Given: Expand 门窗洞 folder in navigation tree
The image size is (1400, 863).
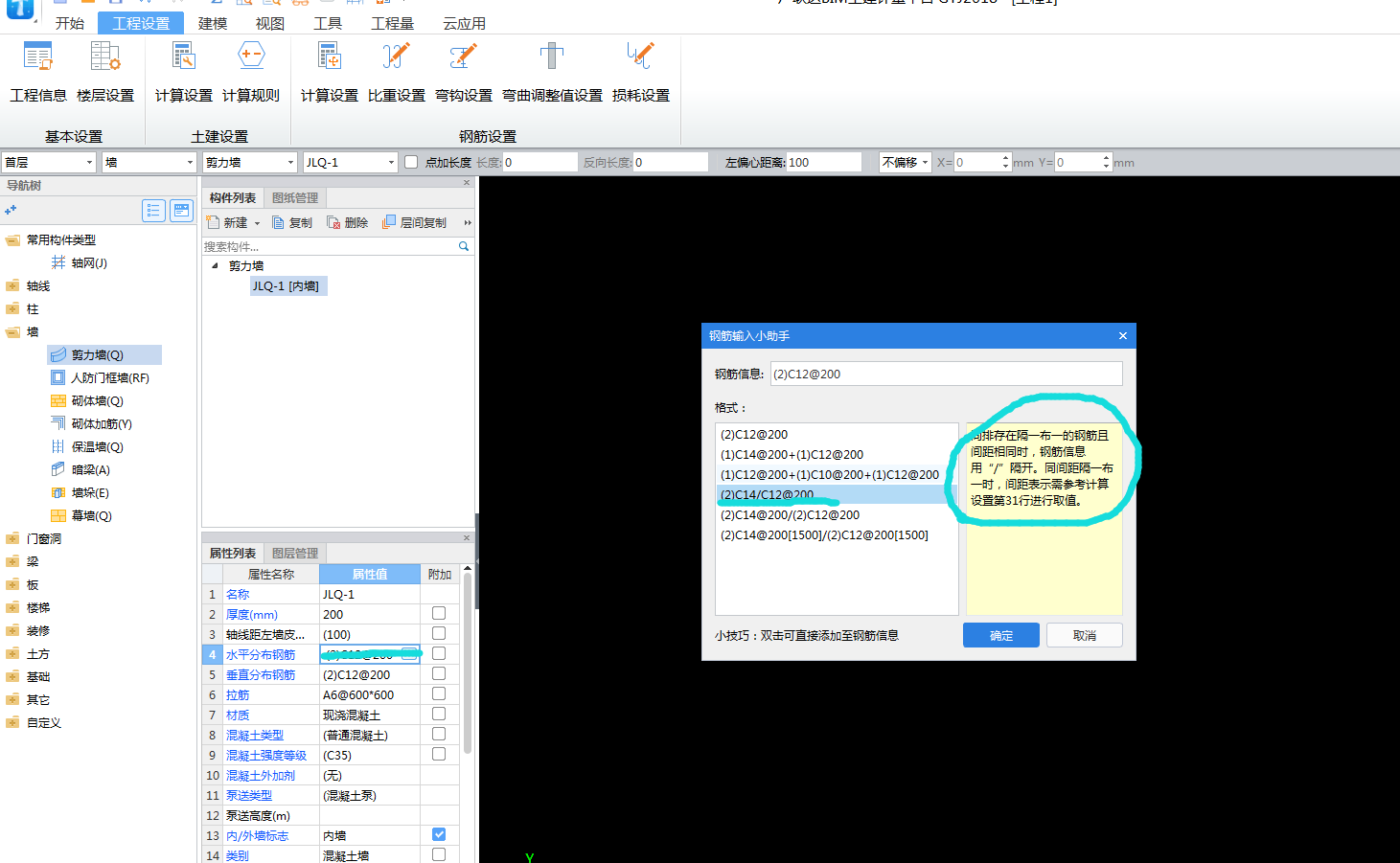Looking at the screenshot, I should coord(12,538).
